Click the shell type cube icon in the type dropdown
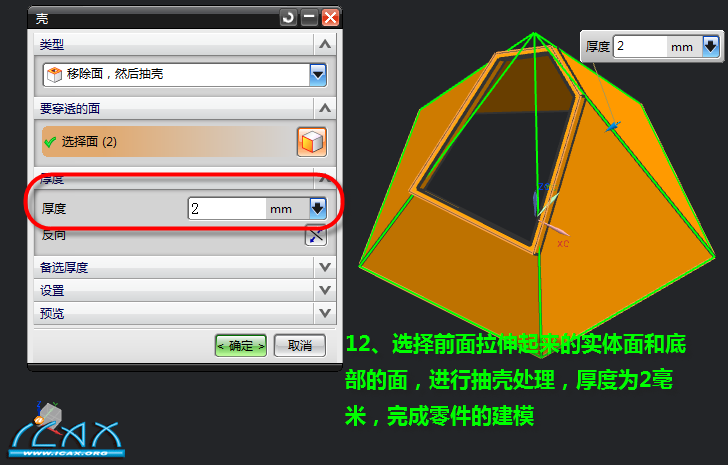Image resolution: width=728 pixels, height=465 pixels. 54,74
